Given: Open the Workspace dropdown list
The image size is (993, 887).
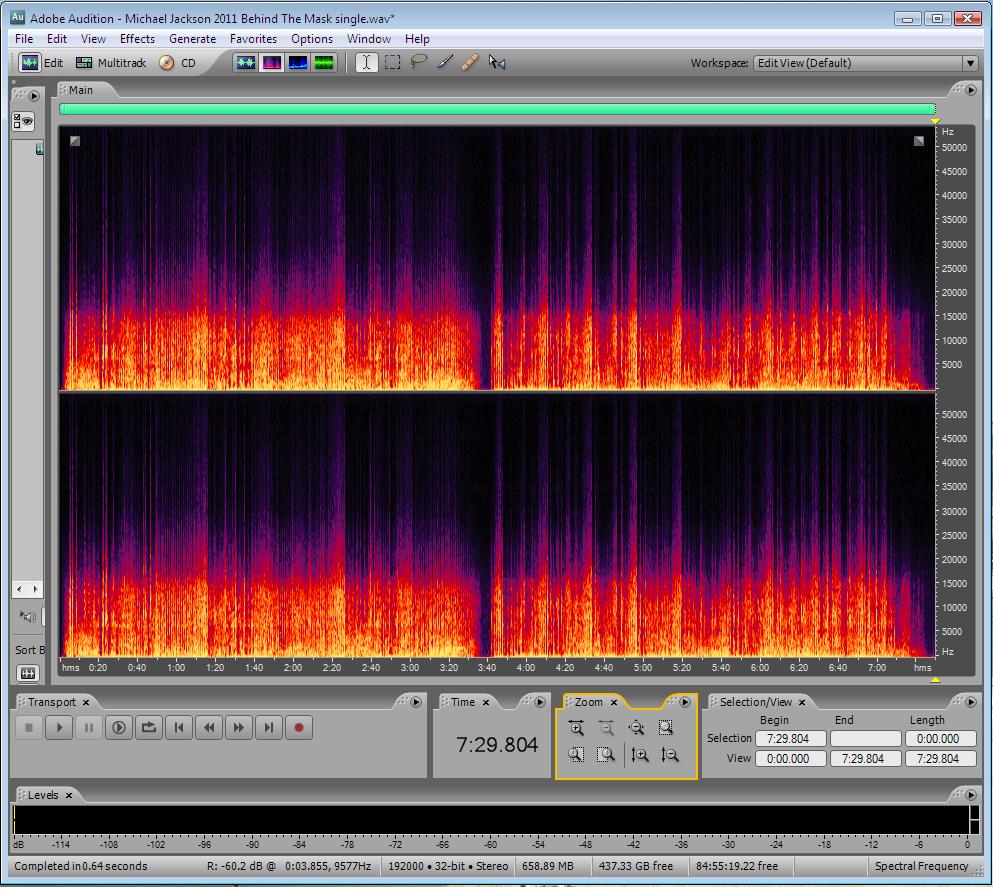Looking at the screenshot, I should point(969,63).
